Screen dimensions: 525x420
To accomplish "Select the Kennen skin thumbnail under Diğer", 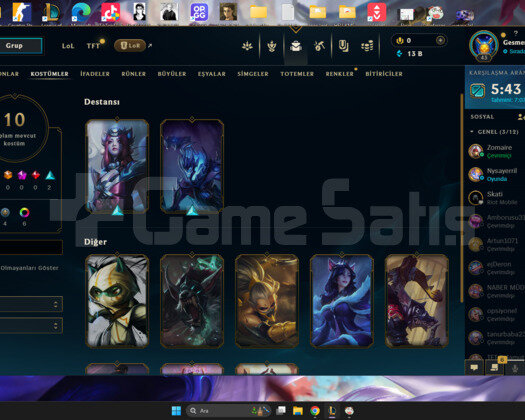I will click(117, 301).
